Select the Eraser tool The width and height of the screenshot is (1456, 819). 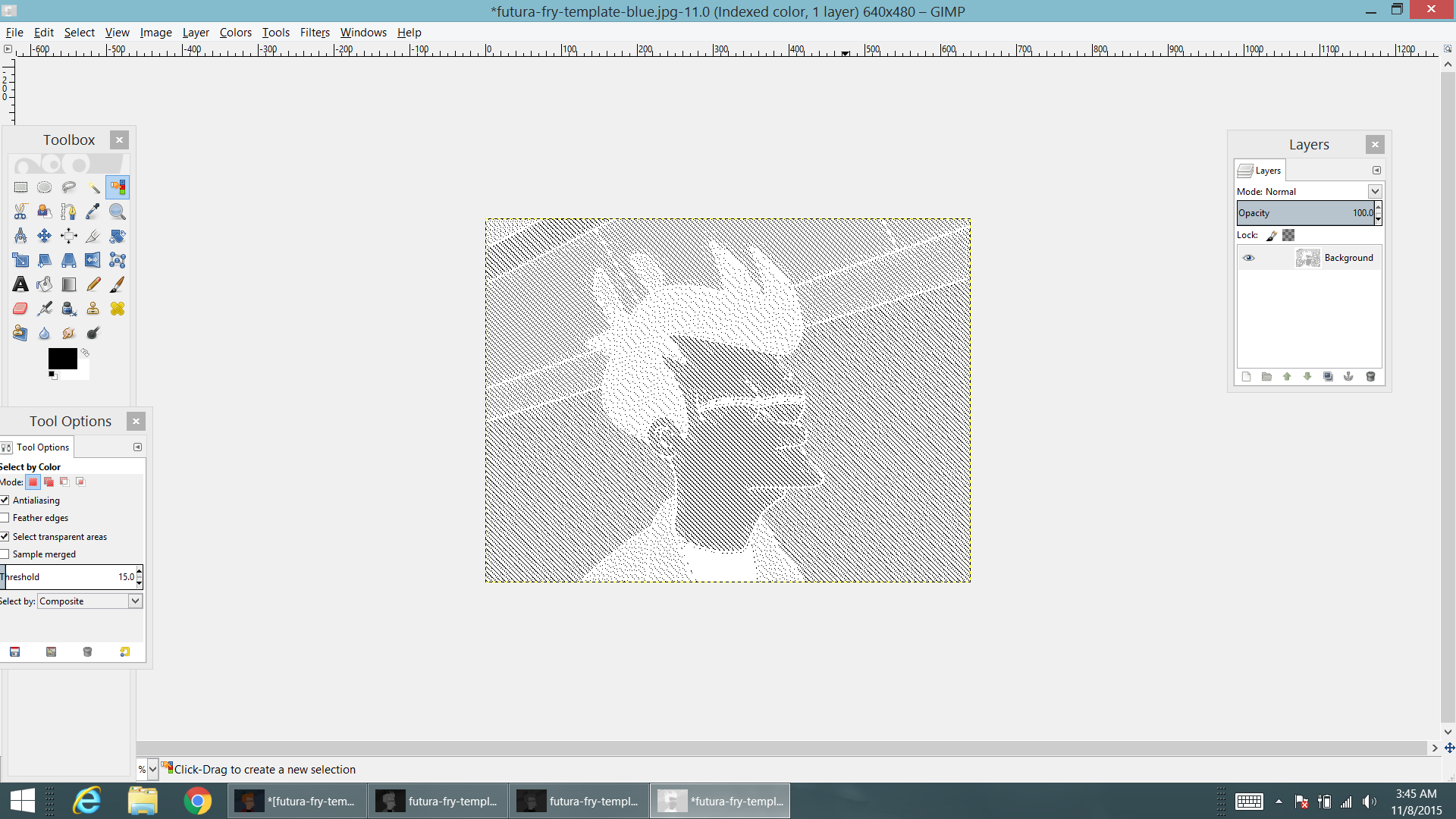[x=20, y=309]
